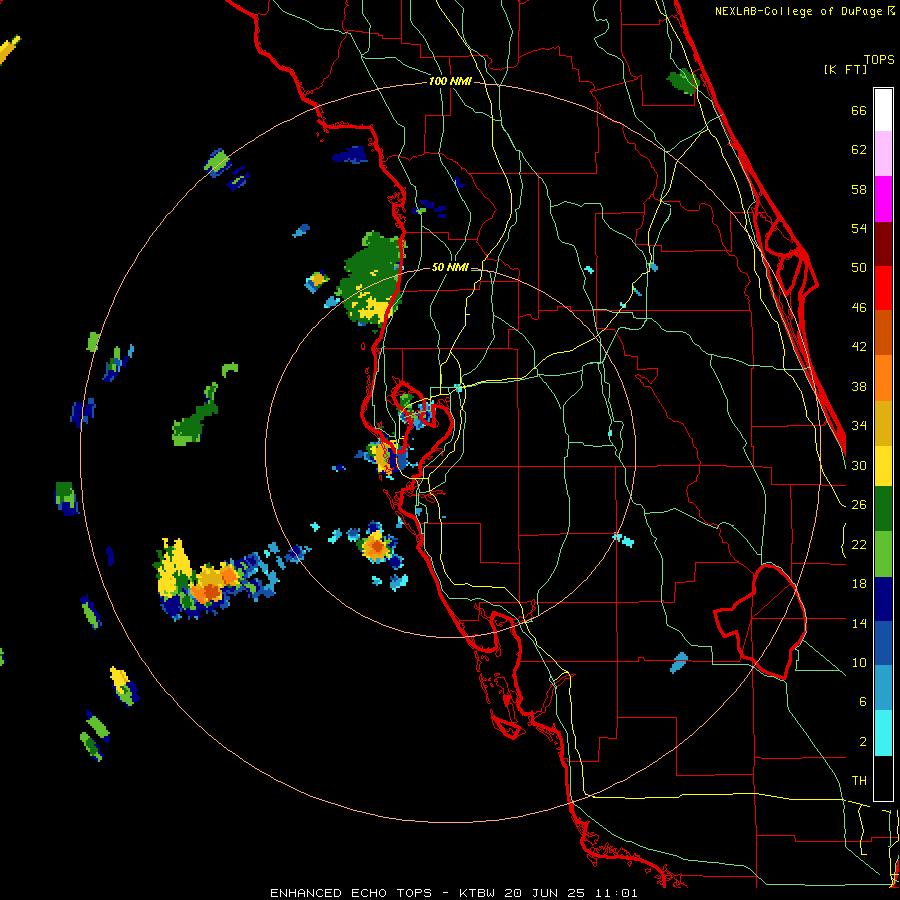Click the 6 legend value
The height and width of the screenshot is (900, 900).
[x=863, y=702]
